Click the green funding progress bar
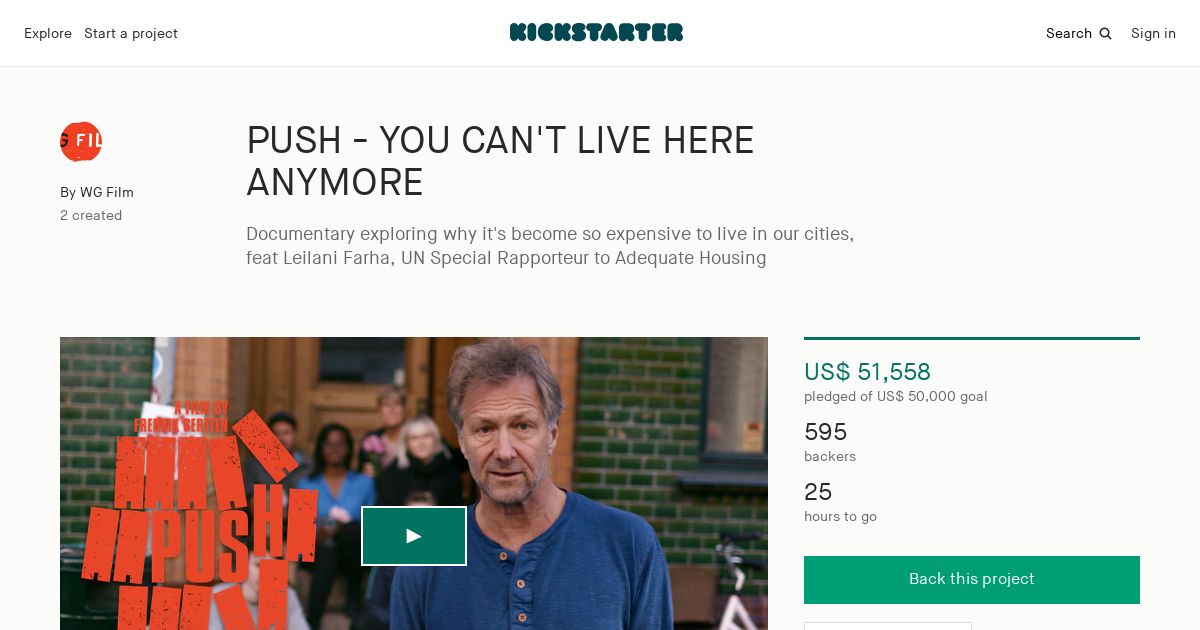Viewport: 1200px width, 630px height. point(972,338)
